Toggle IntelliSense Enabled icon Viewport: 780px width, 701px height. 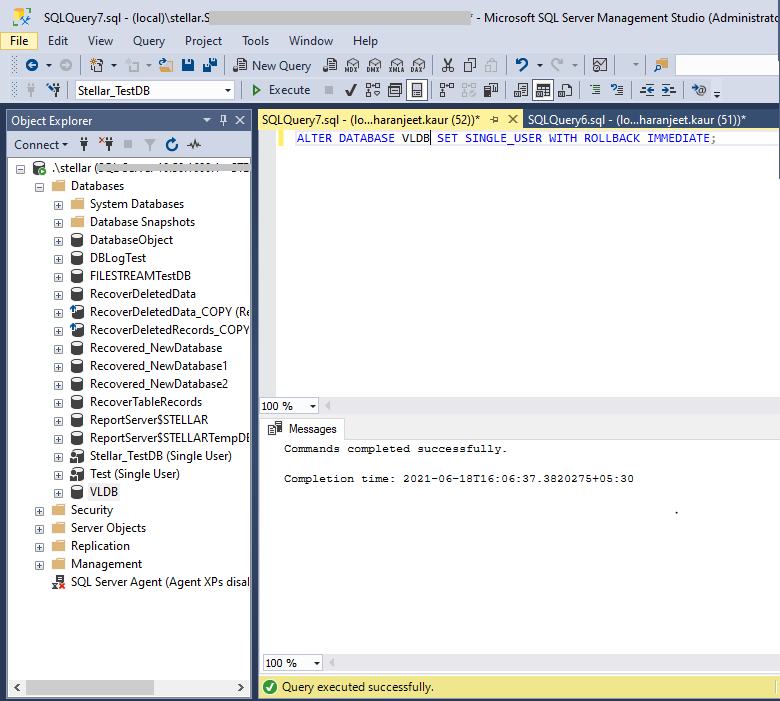417,90
